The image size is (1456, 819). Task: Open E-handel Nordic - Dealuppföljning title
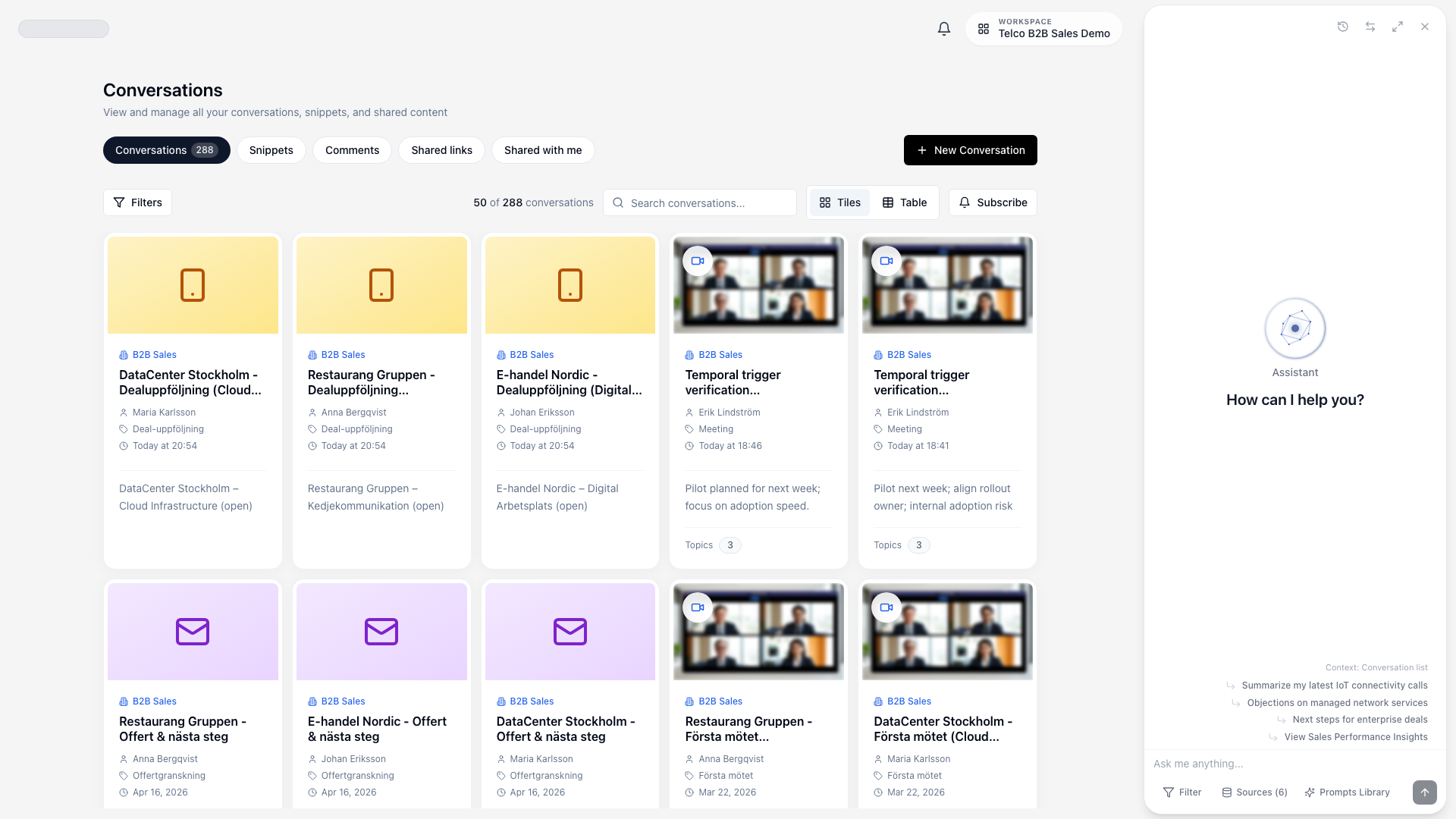pyautogui.click(x=570, y=382)
